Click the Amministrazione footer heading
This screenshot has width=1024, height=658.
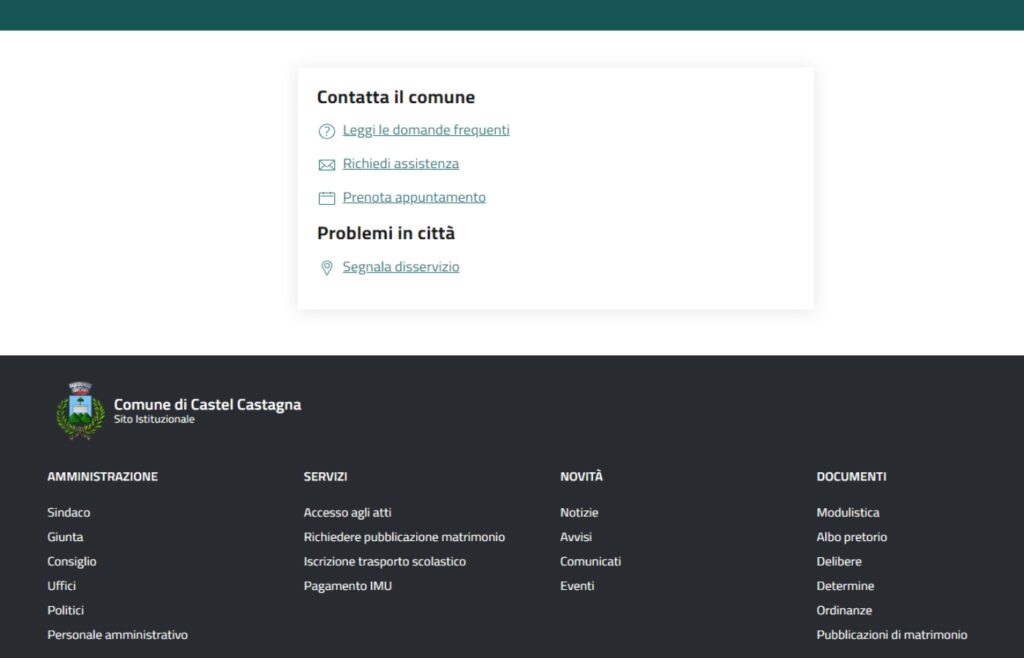click(x=102, y=477)
